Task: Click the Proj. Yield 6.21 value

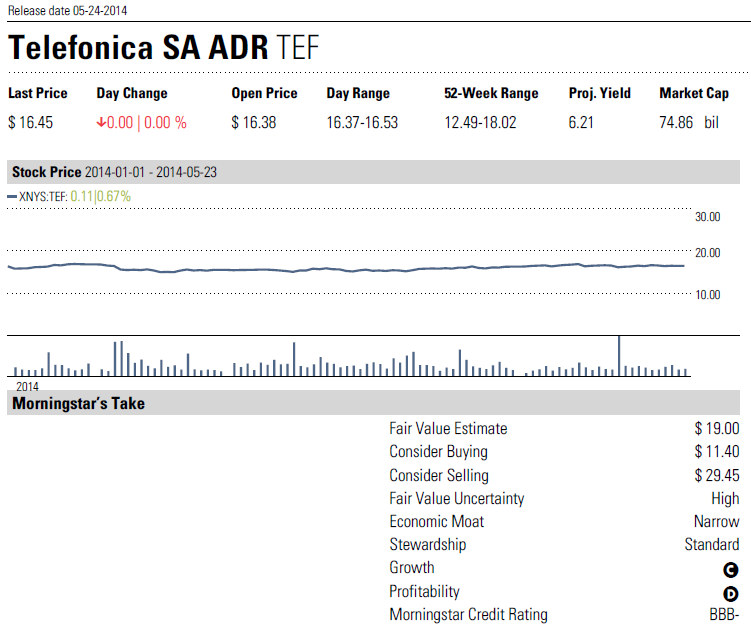Action: click(581, 122)
